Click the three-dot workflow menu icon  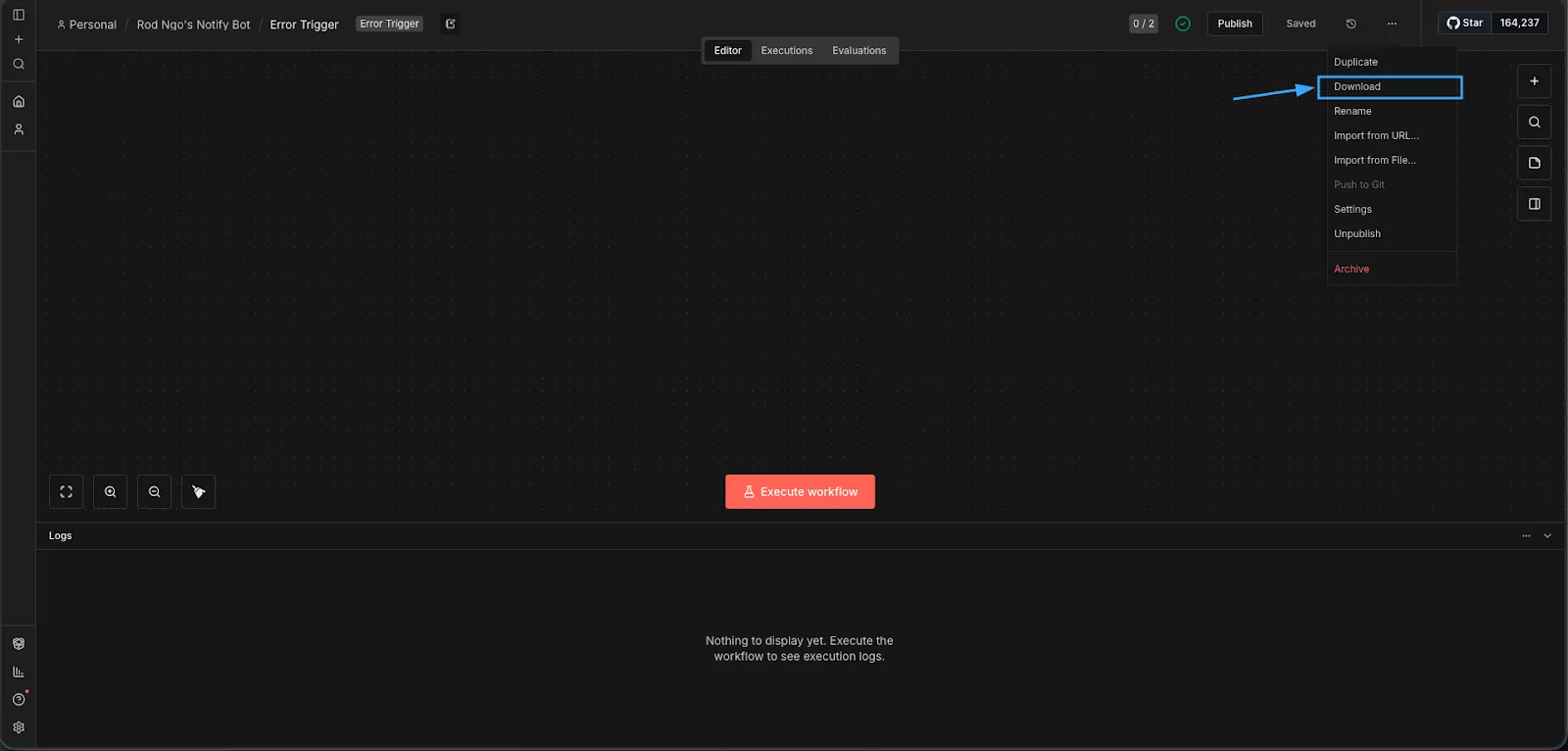(x=1392, y=24)
